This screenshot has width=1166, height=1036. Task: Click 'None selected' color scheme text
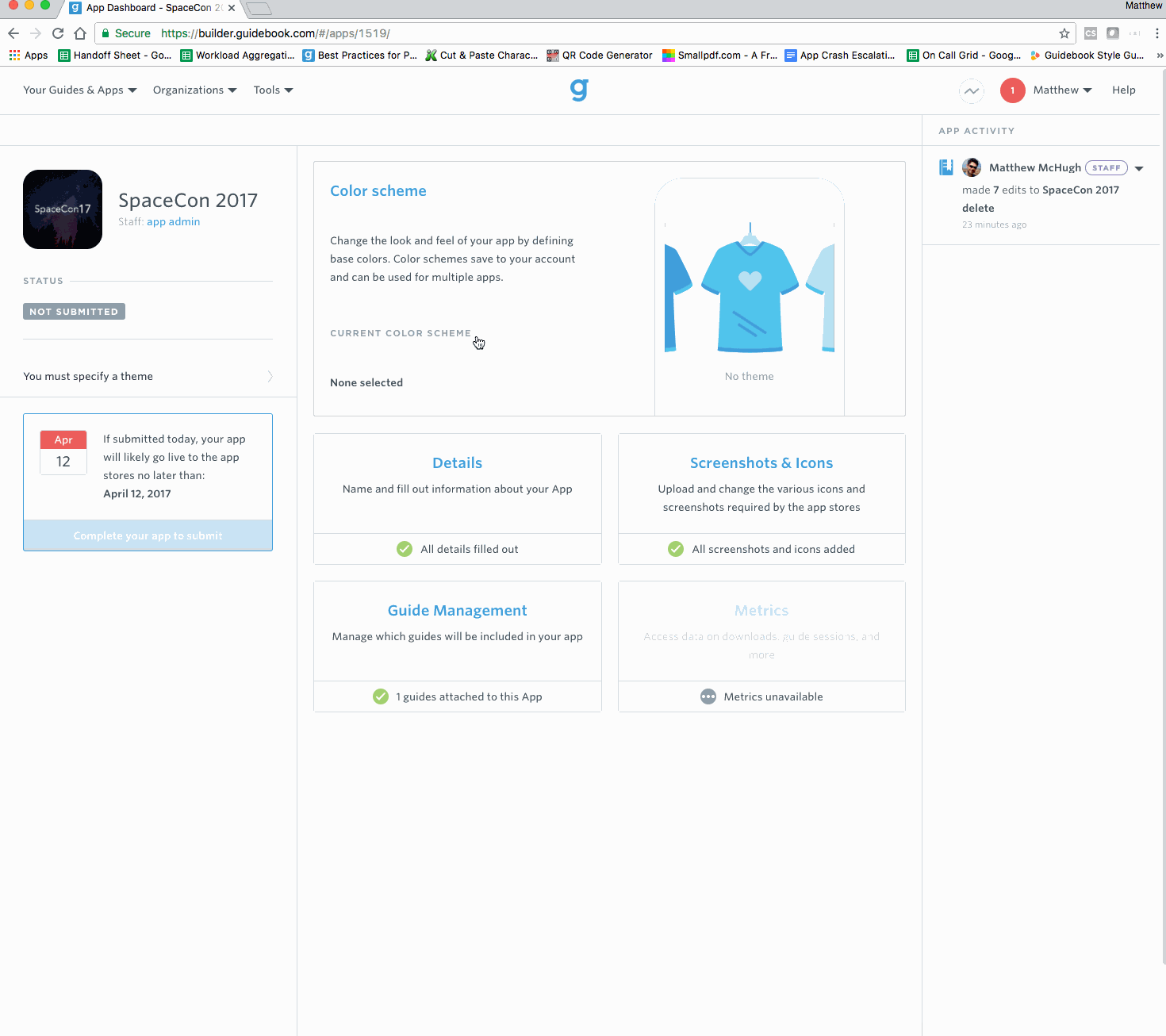point(366,383)
